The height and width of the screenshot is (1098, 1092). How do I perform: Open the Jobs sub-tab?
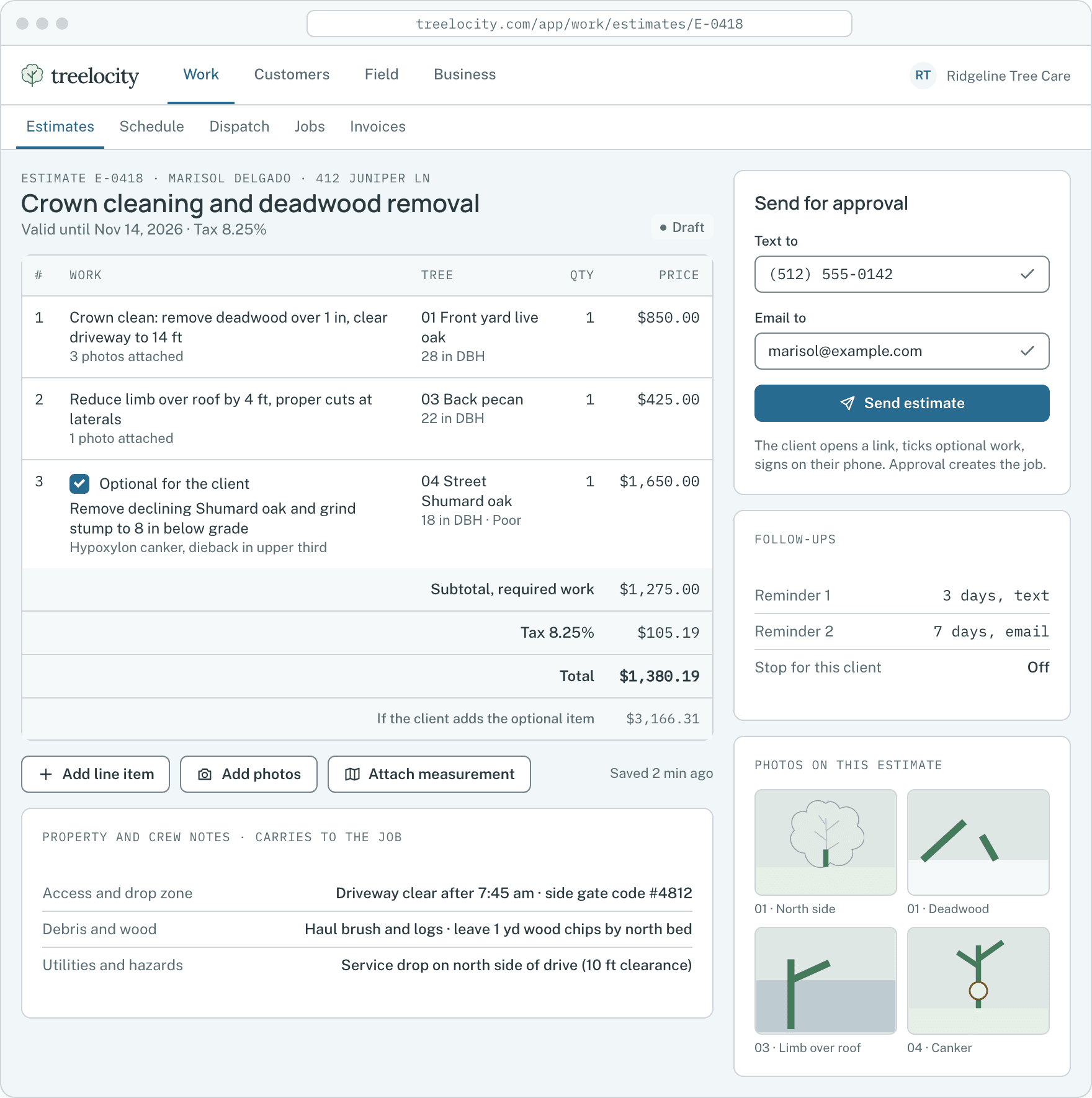[310, 127]
